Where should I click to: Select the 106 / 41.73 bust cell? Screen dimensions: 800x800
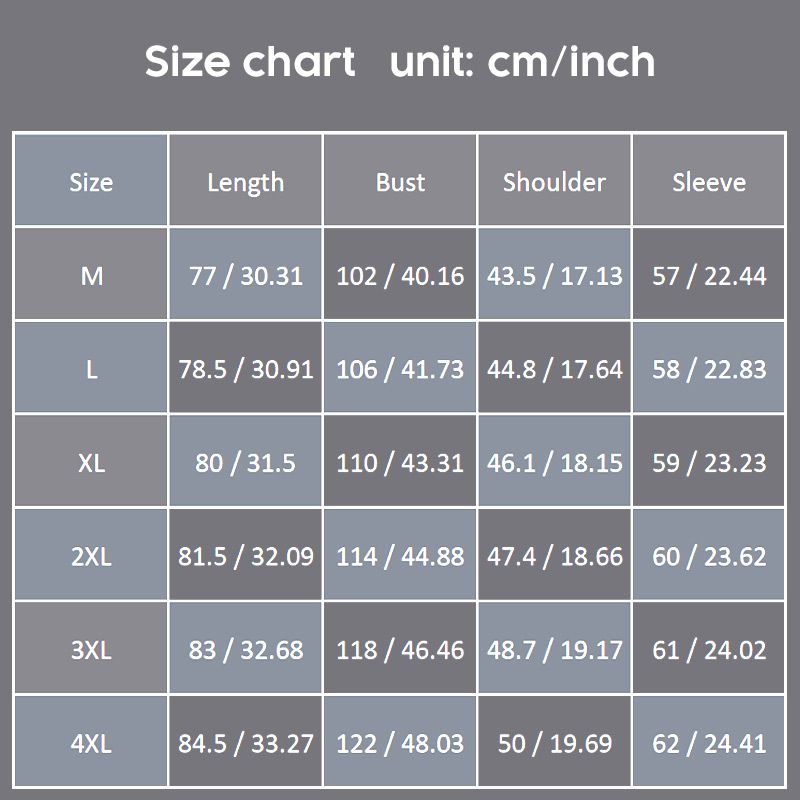(400, 369)
